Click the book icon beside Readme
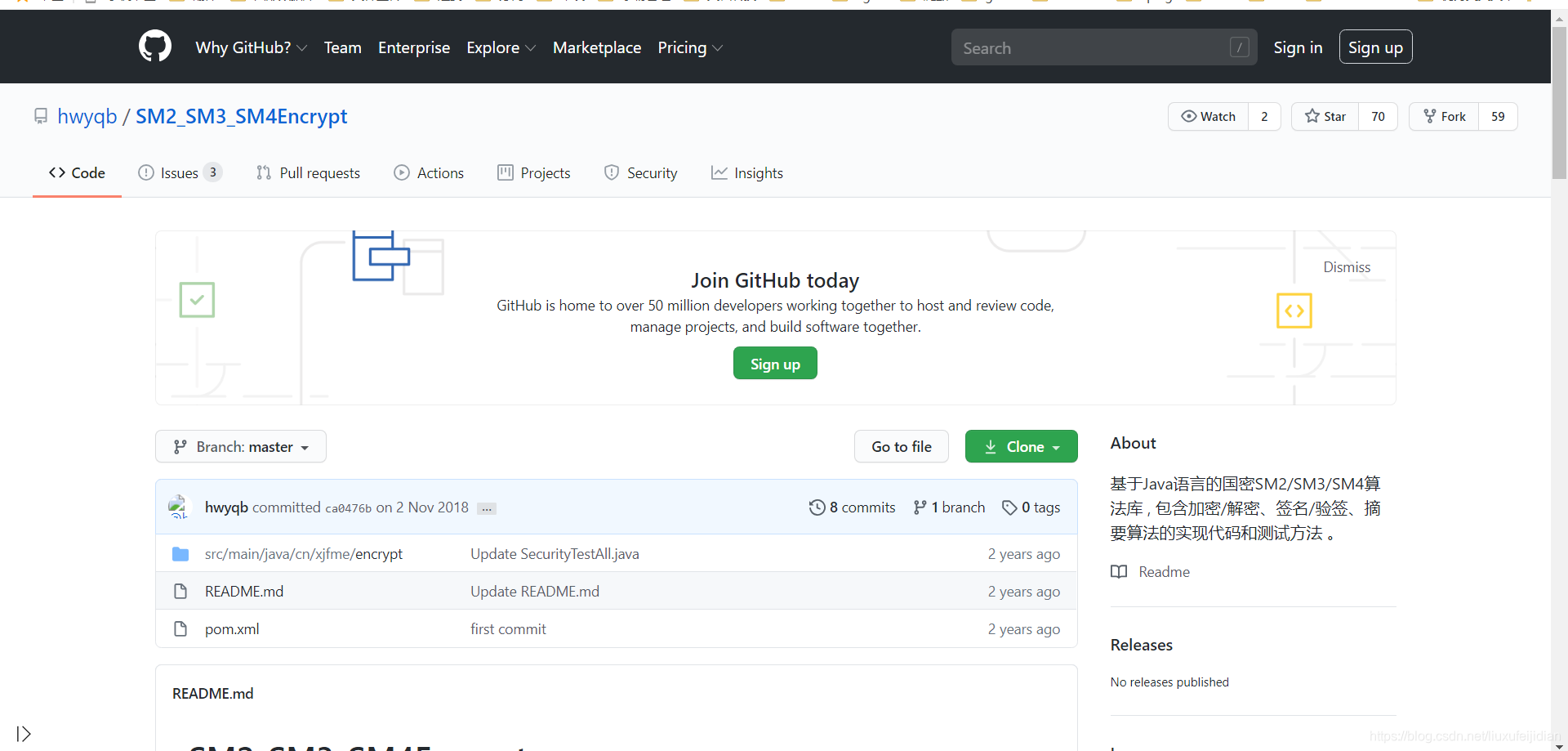The width and height of the screenshot is (1568, 751). coord(1119,571)
